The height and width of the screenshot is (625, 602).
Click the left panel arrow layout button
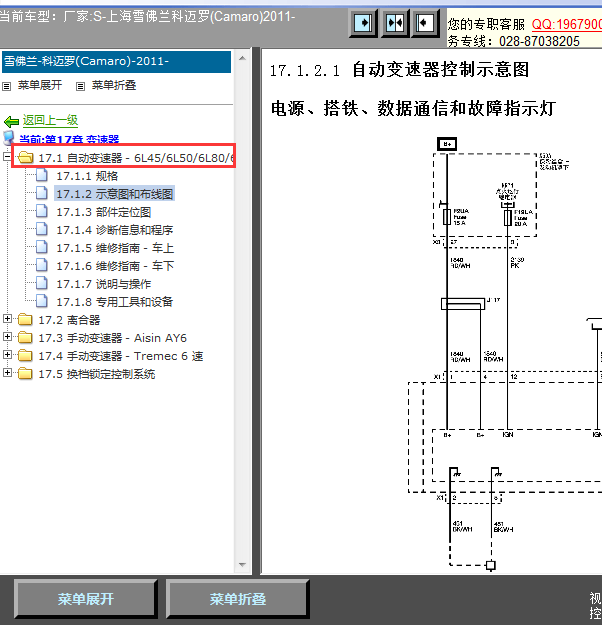pyautogui.click(x=363, y=23)
